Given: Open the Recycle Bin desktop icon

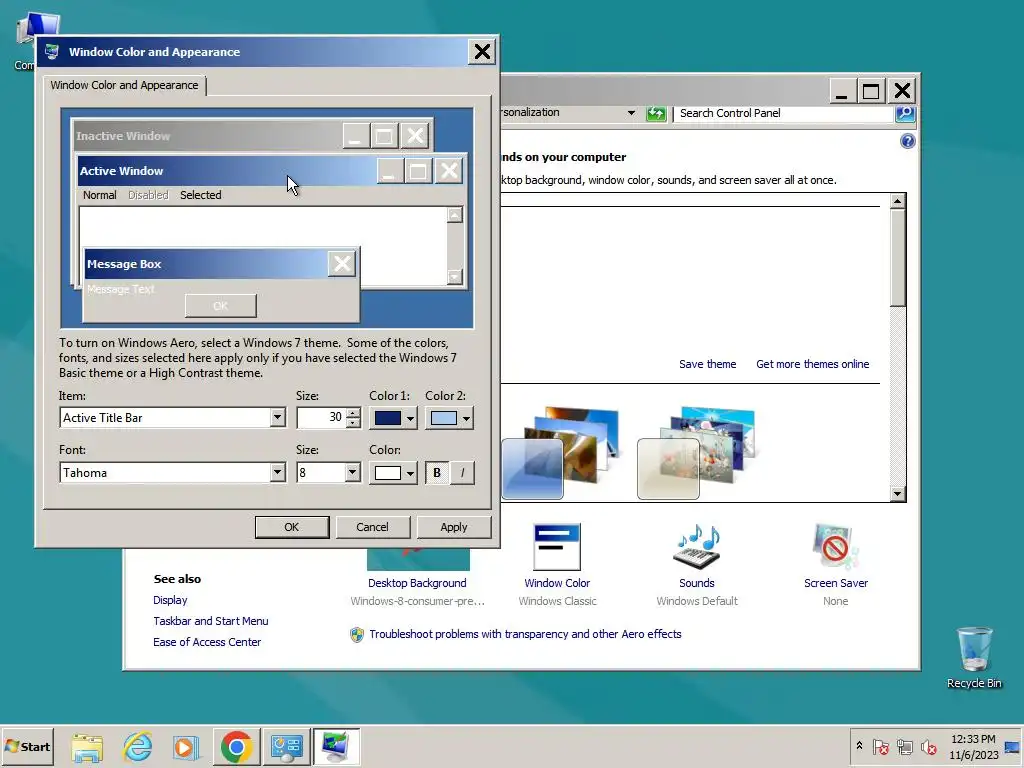Looking at the screenshot, I should click(974, 658).
